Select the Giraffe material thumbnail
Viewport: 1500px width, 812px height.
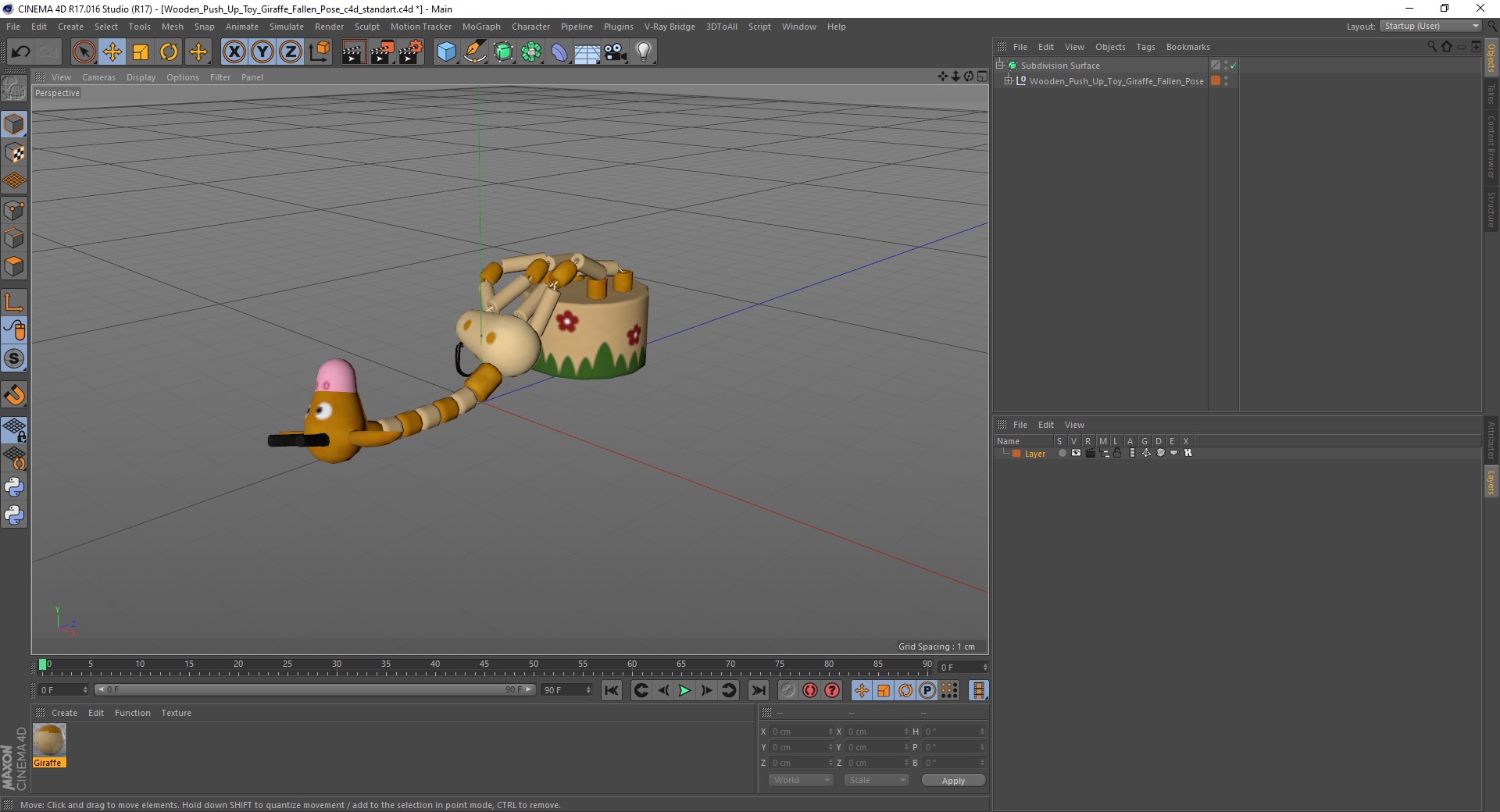(49, 740)
